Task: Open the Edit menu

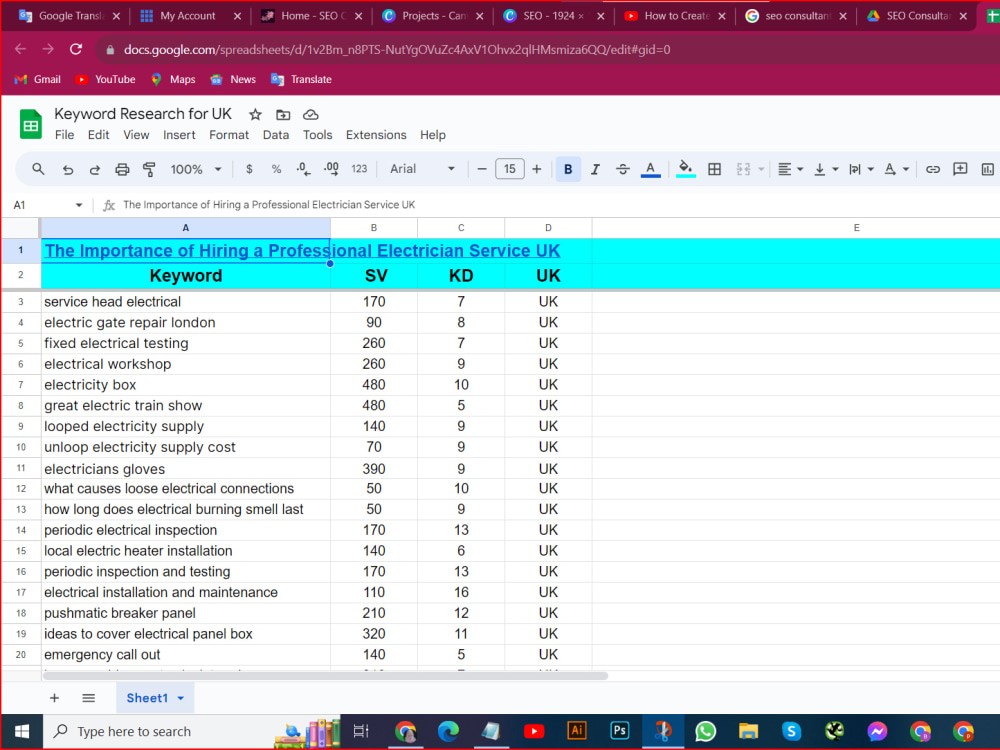Action: pos(98,135)
